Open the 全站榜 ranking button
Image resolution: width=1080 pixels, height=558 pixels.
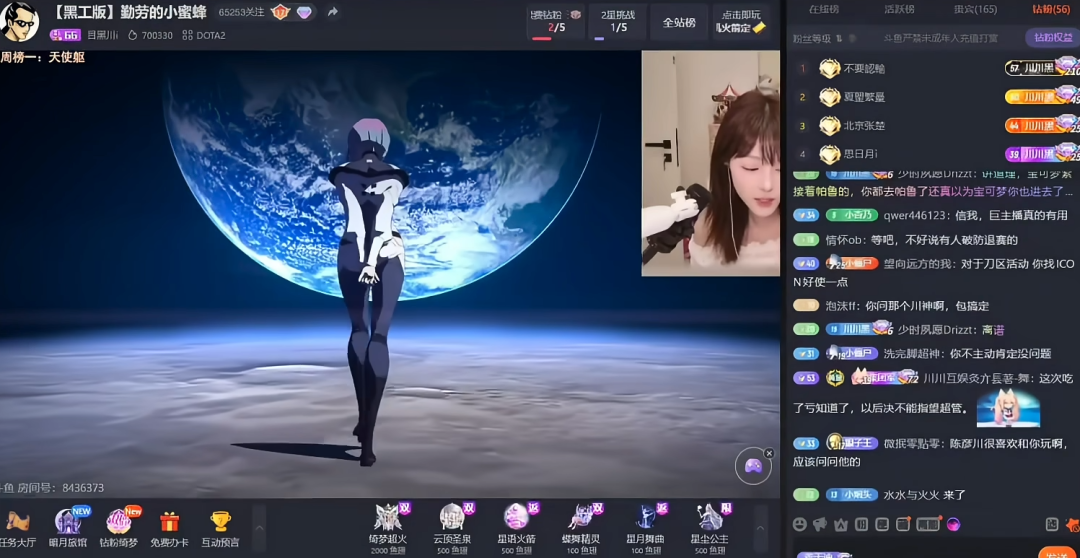pyautogui.click(x=679, y=22)
